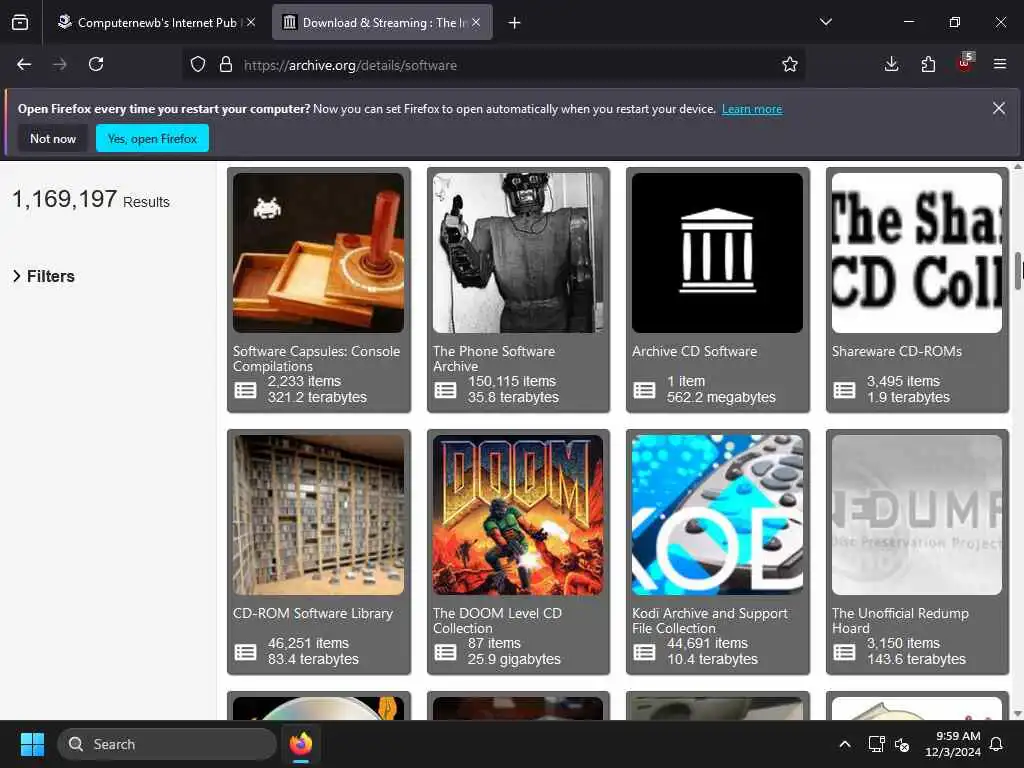Click the Shareware CD collection thumbnail
The height and width of the screenshot is (768, 1024).
coord(917,253)
